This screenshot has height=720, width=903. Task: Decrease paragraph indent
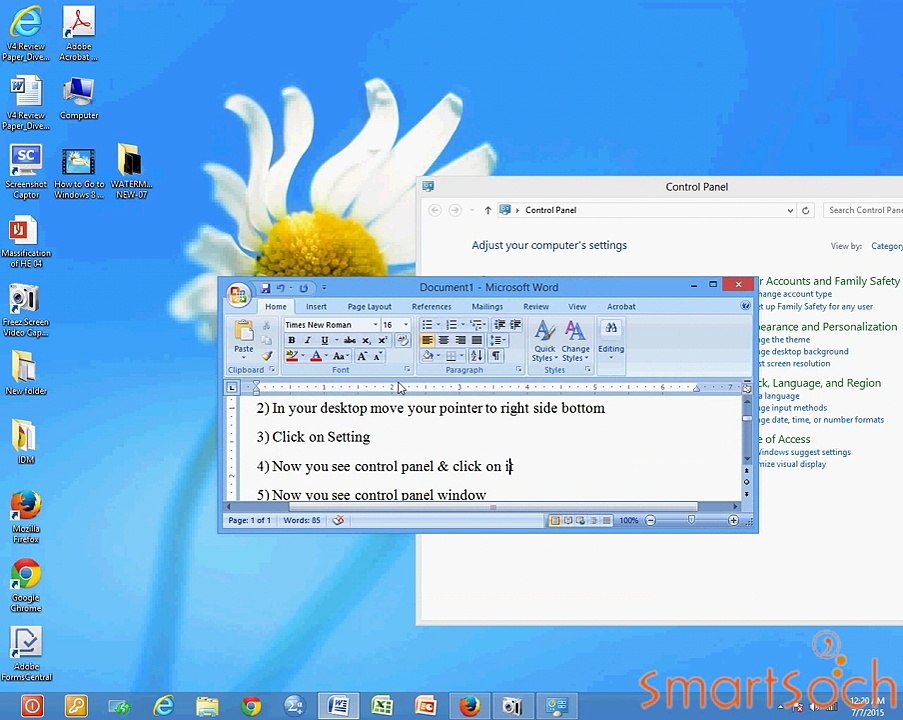(x=499, y=325)
